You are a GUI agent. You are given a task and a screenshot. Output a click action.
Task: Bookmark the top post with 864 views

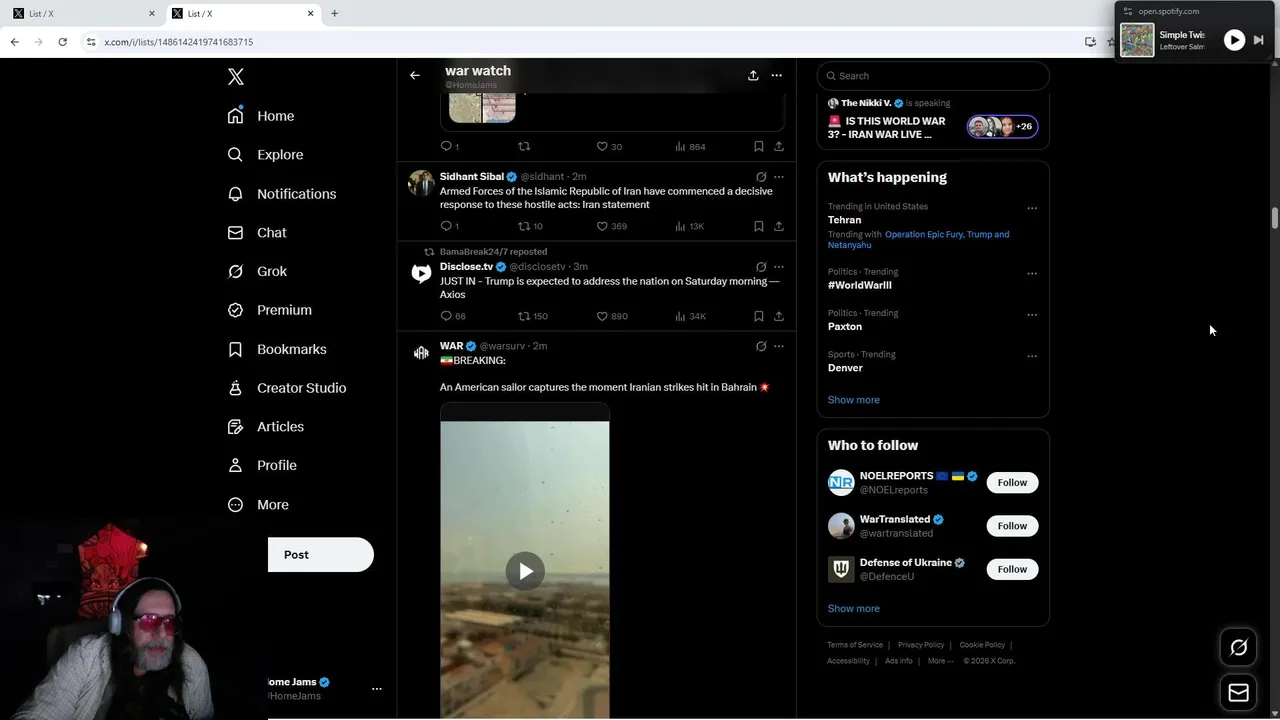(758, 146)
